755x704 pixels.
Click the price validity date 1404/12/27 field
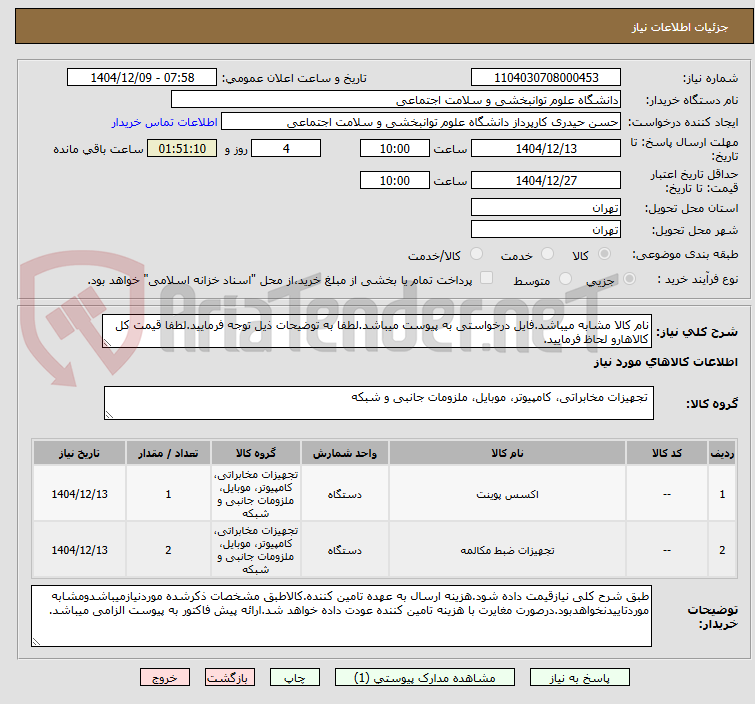[x=546, y=180]
